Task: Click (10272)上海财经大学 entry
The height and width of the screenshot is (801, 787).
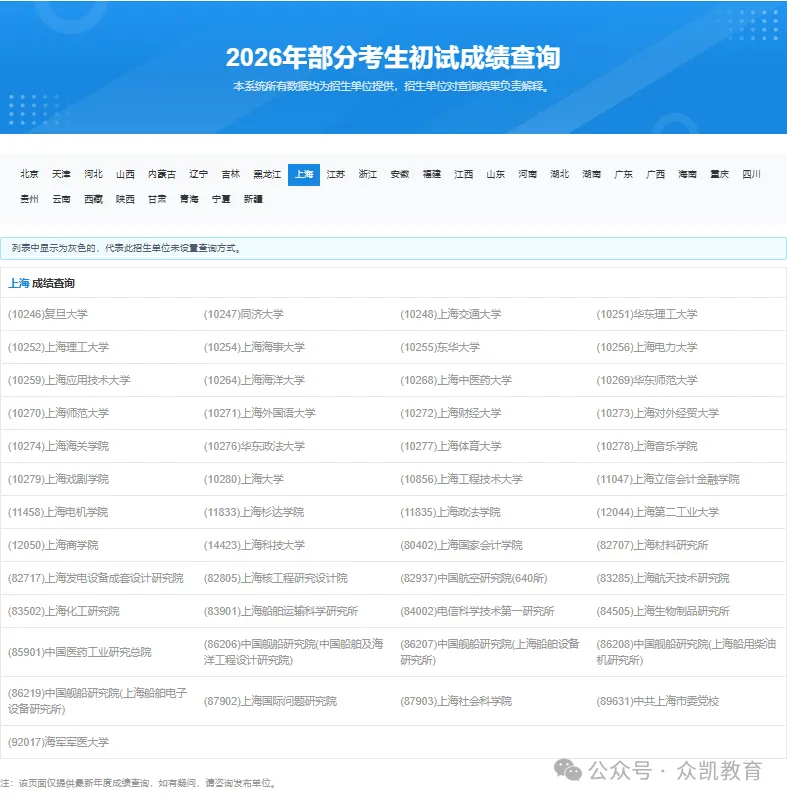Action: (x=451, y=413)
